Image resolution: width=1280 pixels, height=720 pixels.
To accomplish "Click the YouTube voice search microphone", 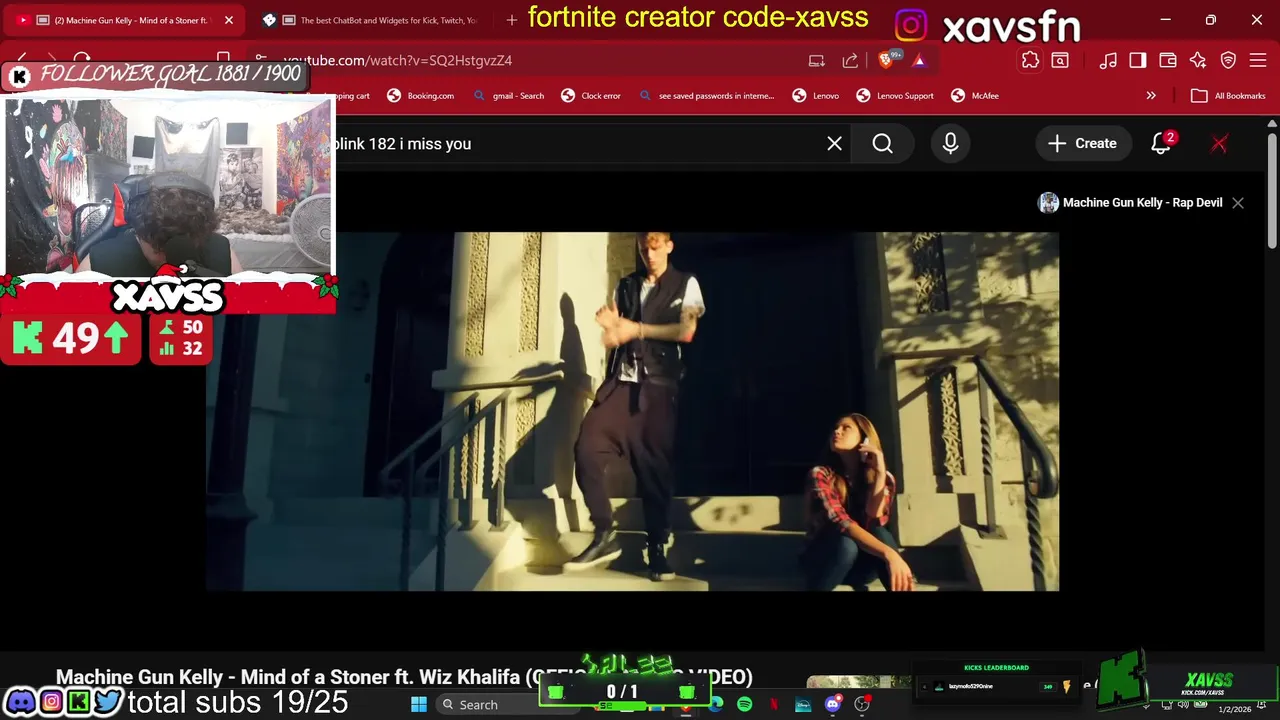I will (x=950, y=144).
